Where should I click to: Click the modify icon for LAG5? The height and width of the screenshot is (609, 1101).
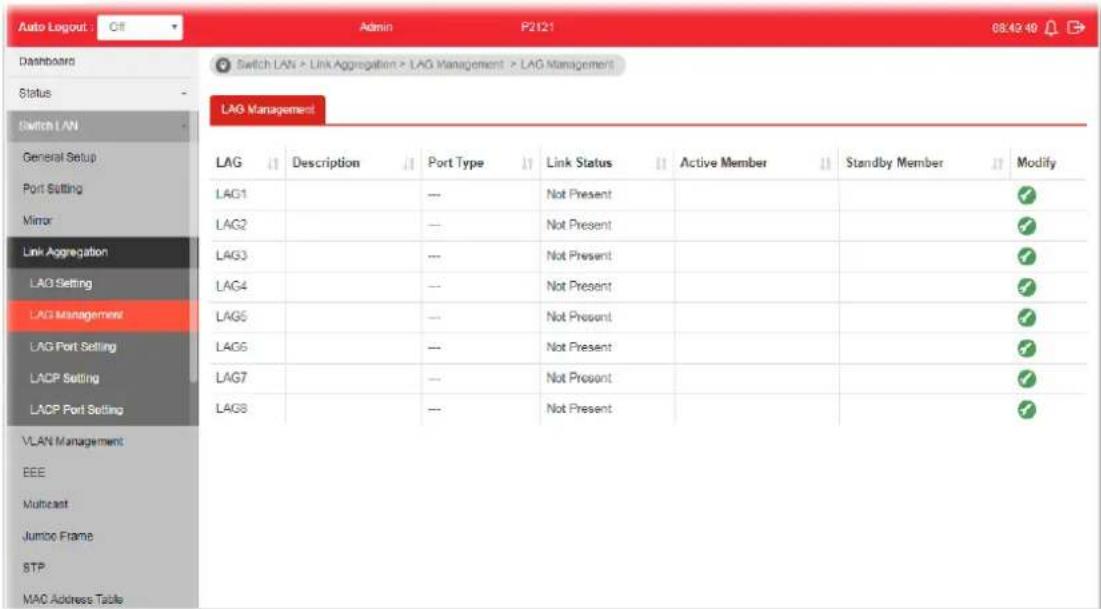(1027, 317)
